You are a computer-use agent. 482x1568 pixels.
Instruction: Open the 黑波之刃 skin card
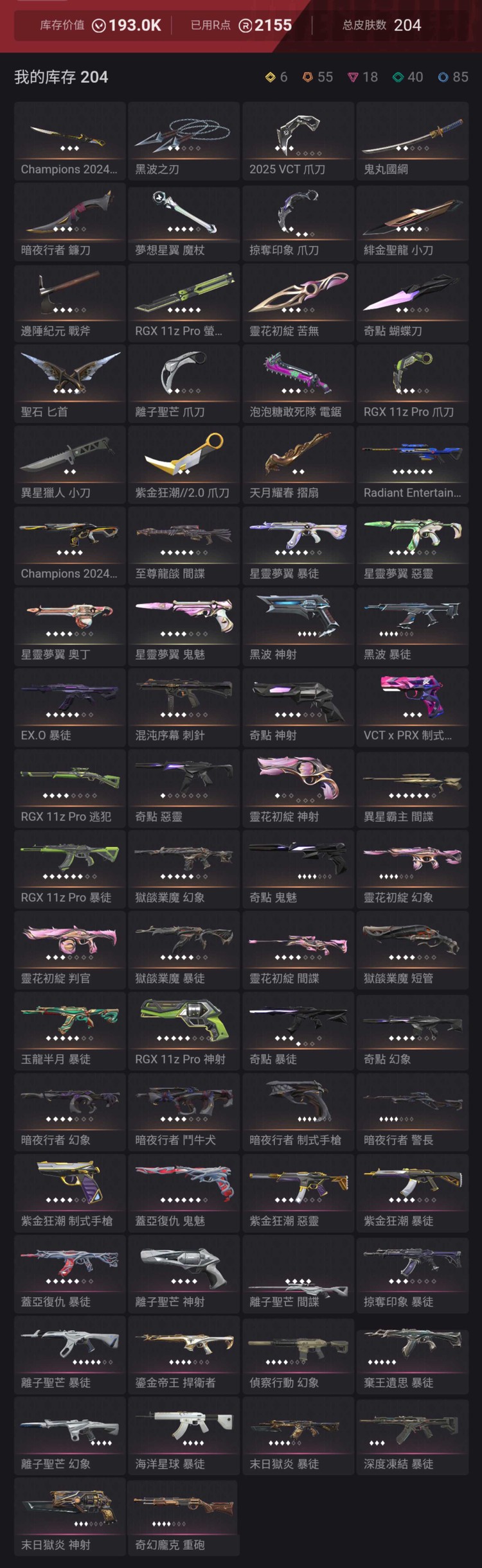click(184, 141)
